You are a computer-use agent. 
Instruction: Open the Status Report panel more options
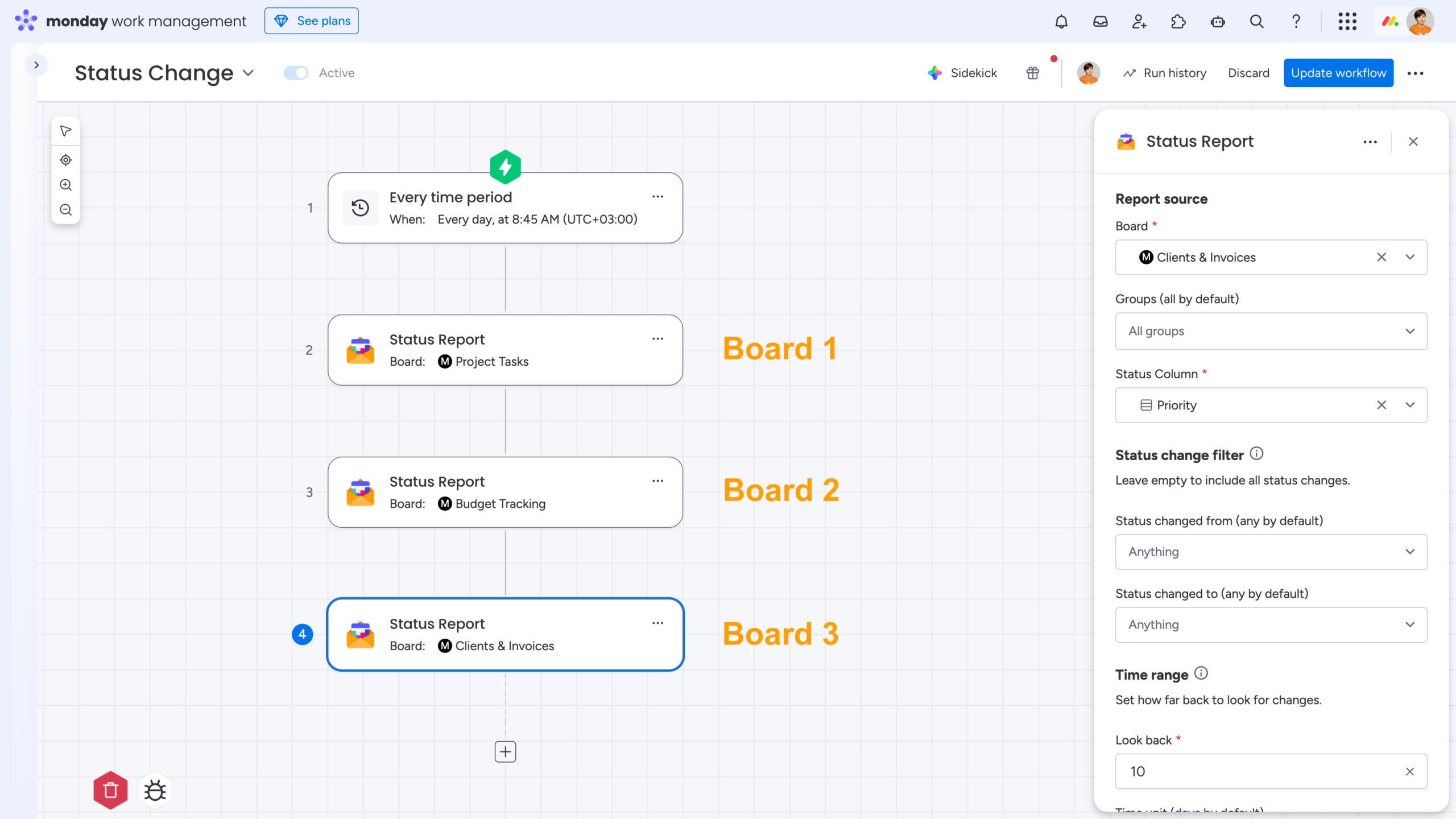1370,142
